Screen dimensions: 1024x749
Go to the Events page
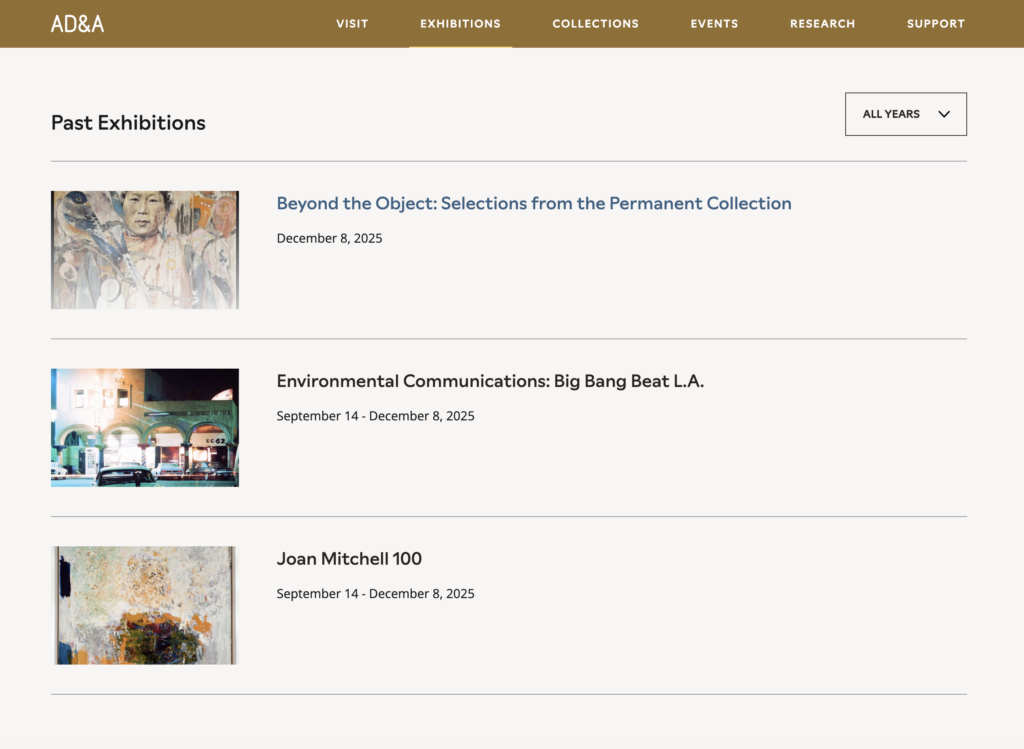tap(714, 24)
